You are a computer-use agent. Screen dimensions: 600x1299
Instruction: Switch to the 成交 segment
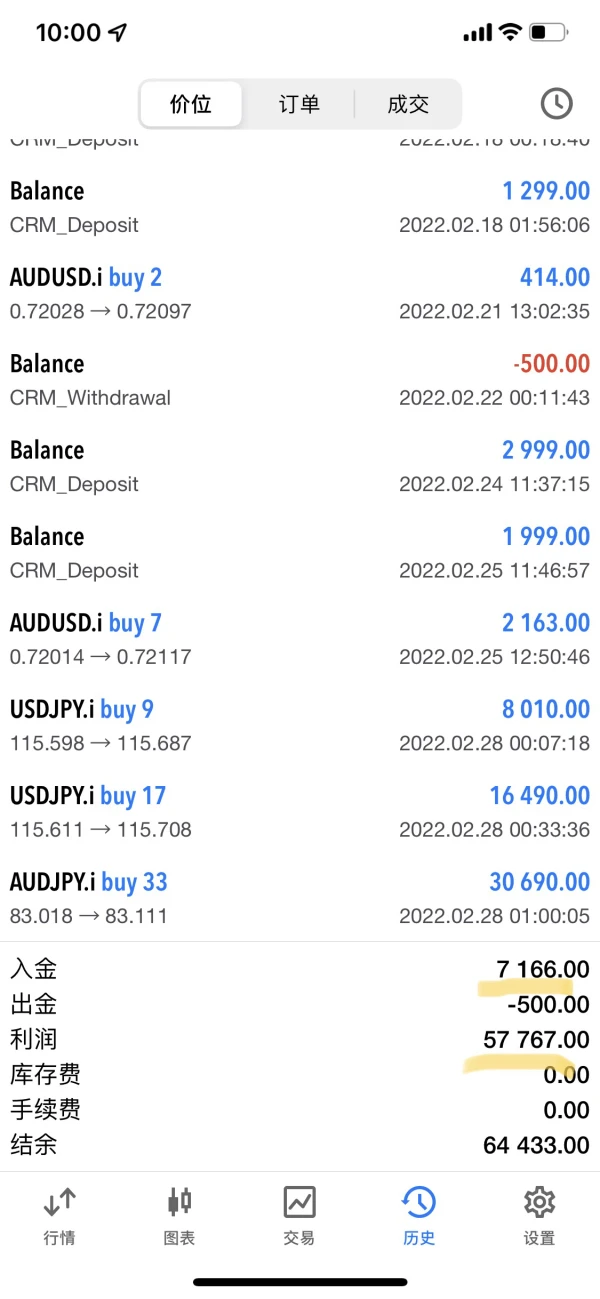pyautogui.click(x=408, y=104)
